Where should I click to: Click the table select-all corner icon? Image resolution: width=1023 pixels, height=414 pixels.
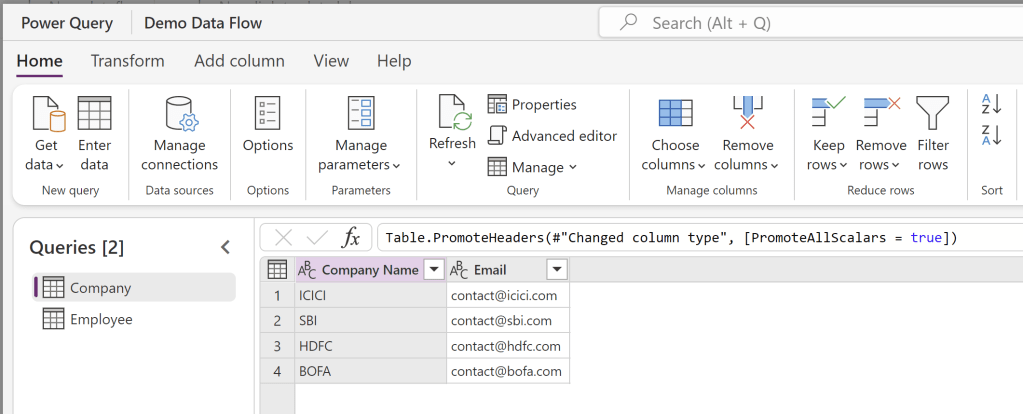coord(277,269)
